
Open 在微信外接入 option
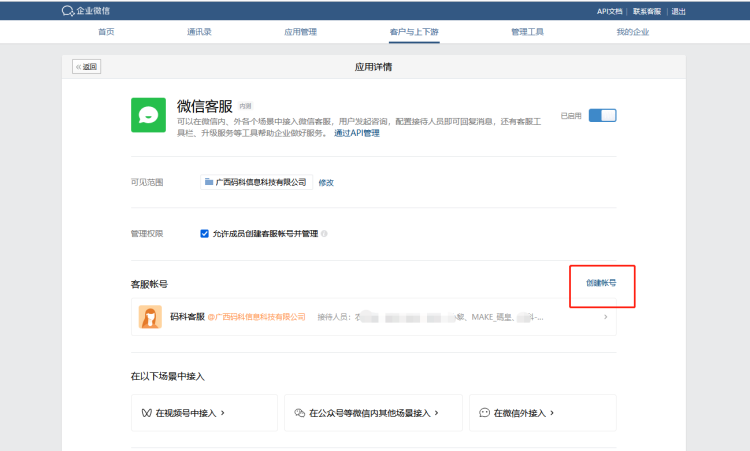point(543,413)
